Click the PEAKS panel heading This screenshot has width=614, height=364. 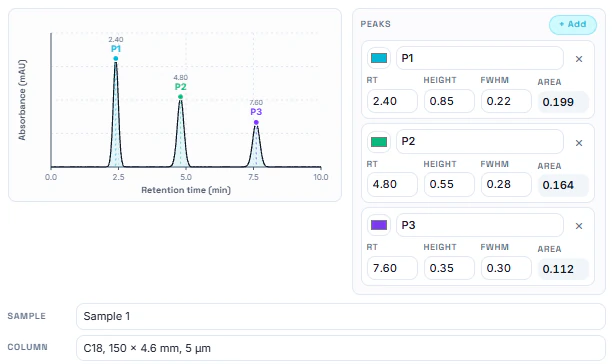pyautogui.click(x=376, y=24)
